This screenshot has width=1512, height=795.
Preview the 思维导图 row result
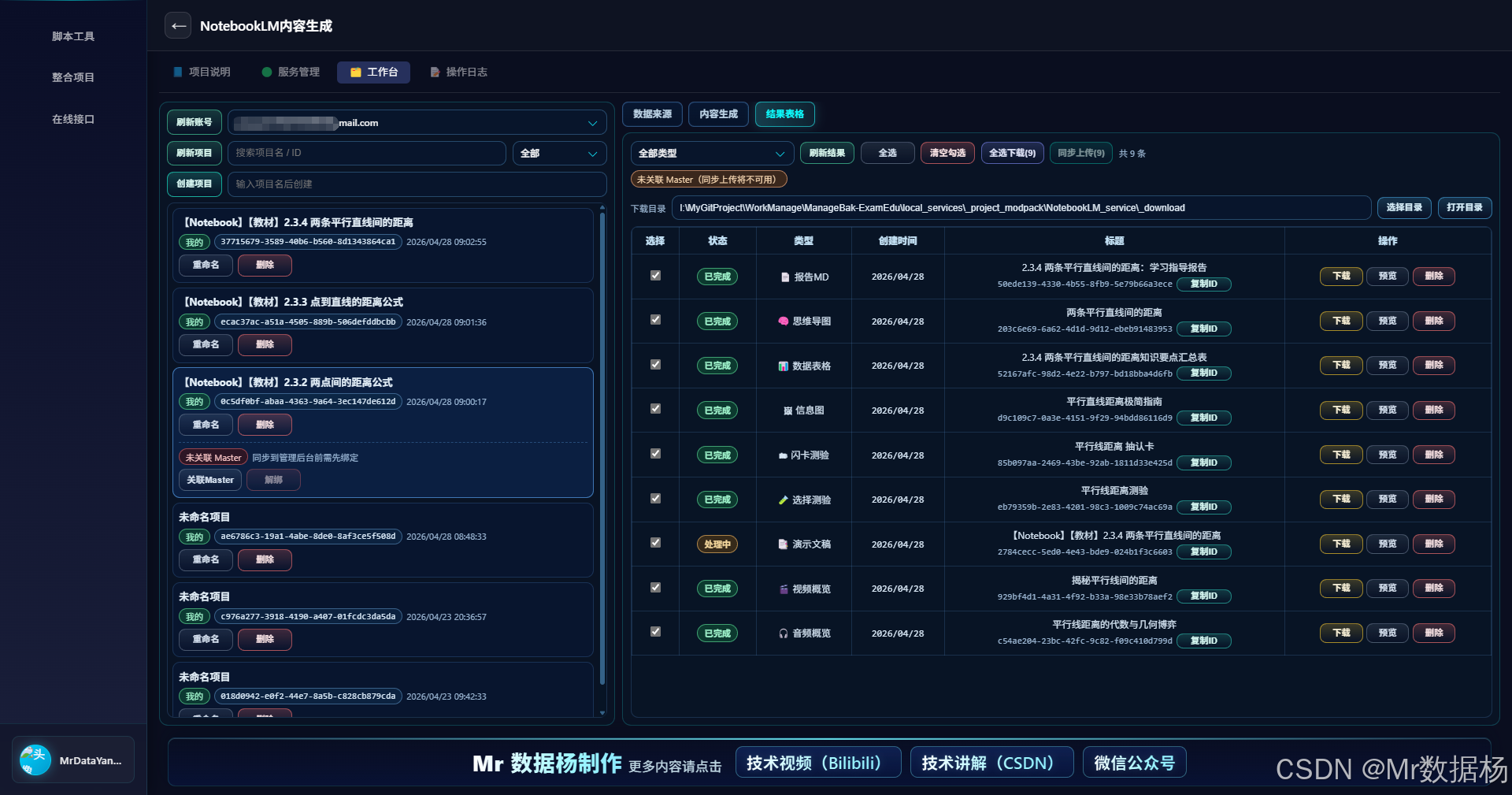[x=1388, y=321]
